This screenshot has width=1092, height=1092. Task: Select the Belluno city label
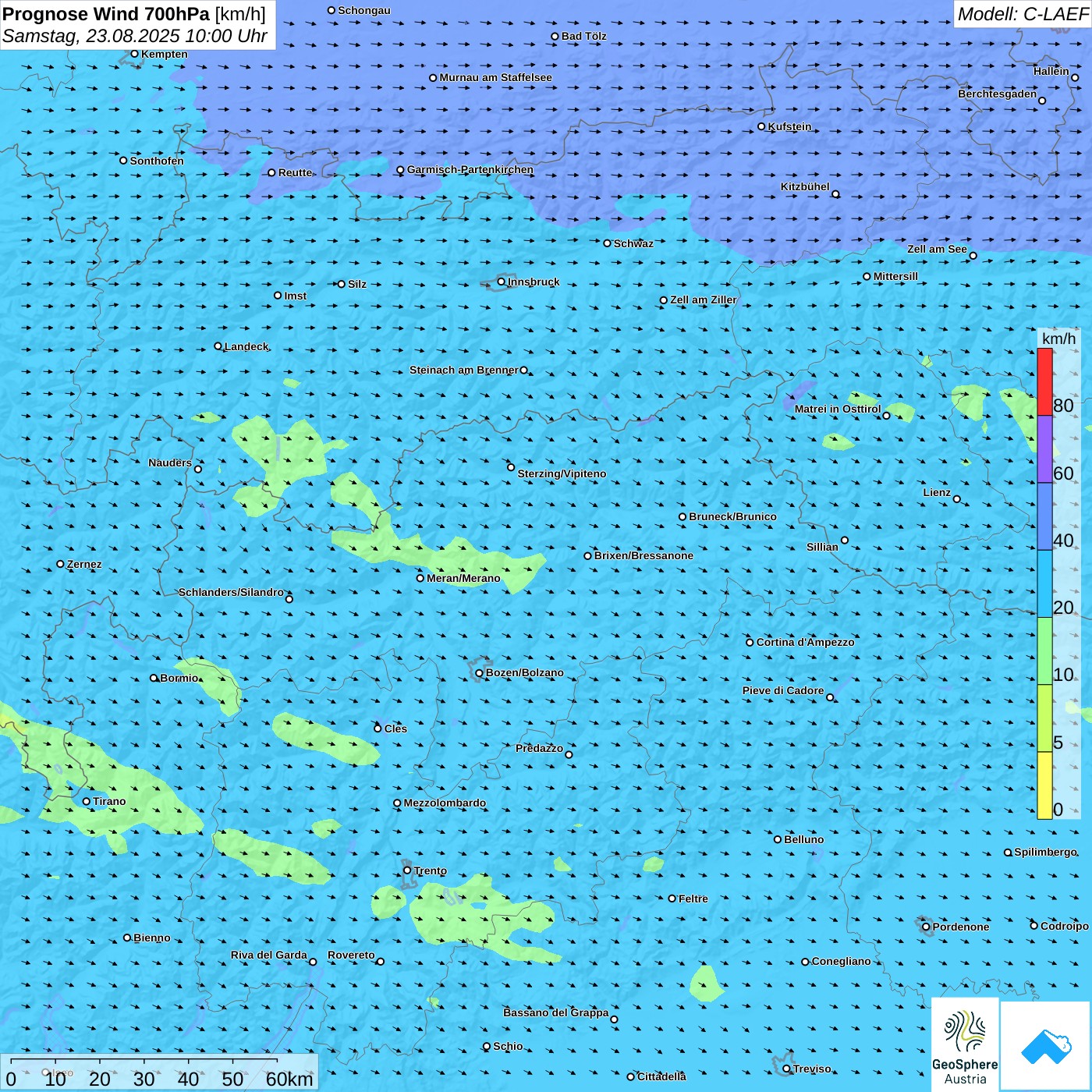coord(804,839)
